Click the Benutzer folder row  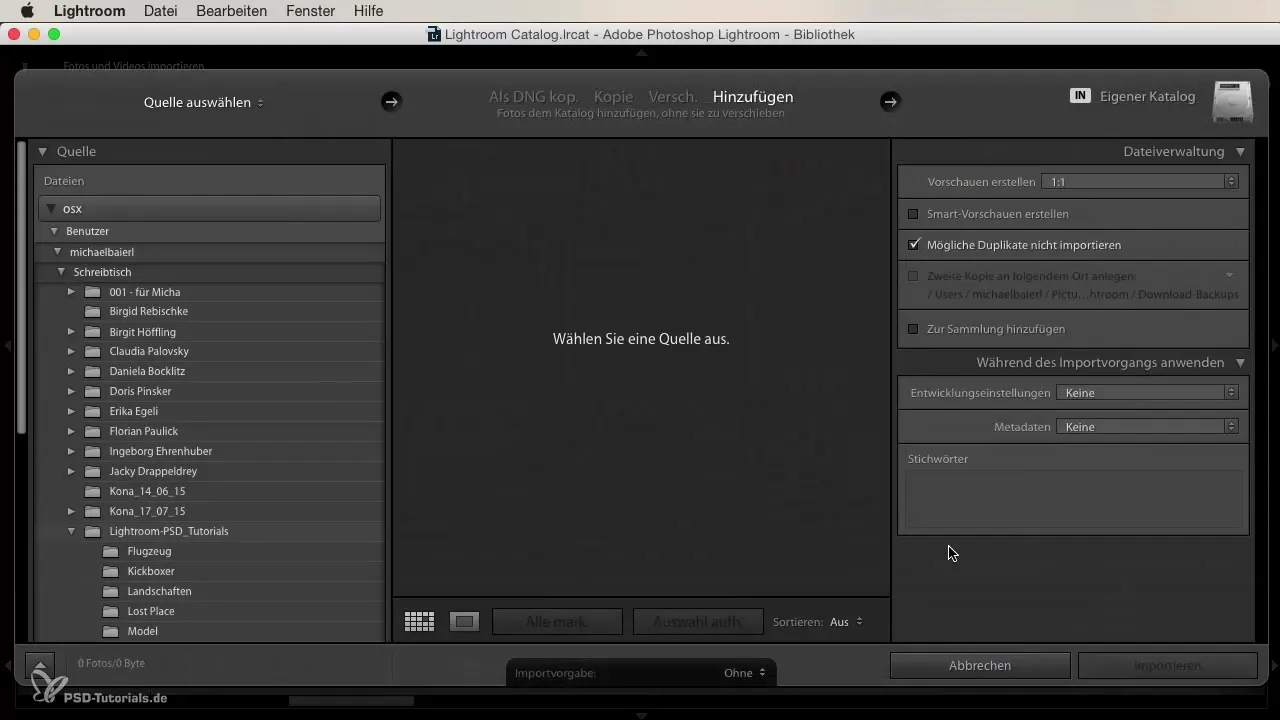pos(209,231)
